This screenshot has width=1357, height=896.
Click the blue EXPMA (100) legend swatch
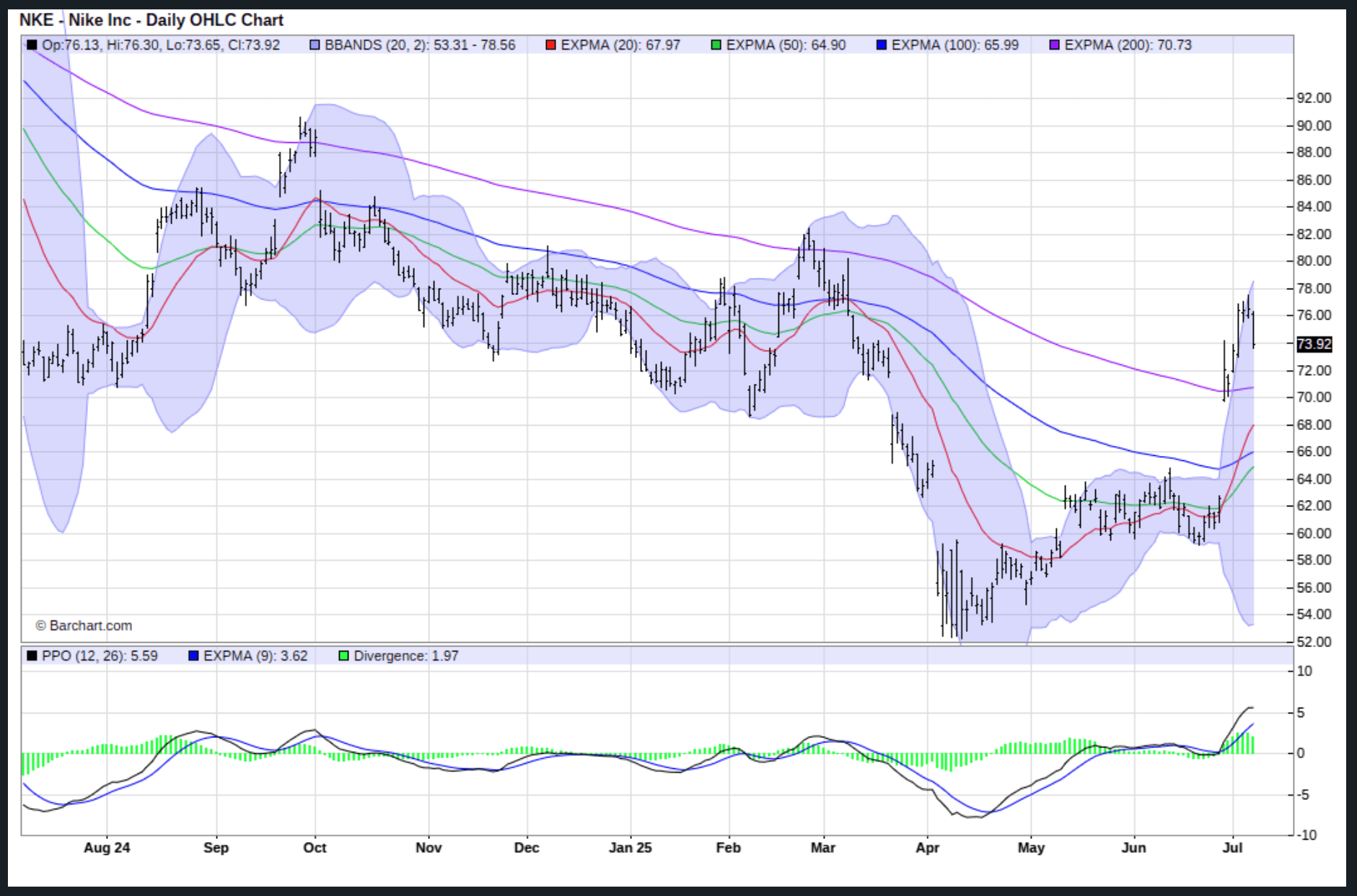click(881, 45)
